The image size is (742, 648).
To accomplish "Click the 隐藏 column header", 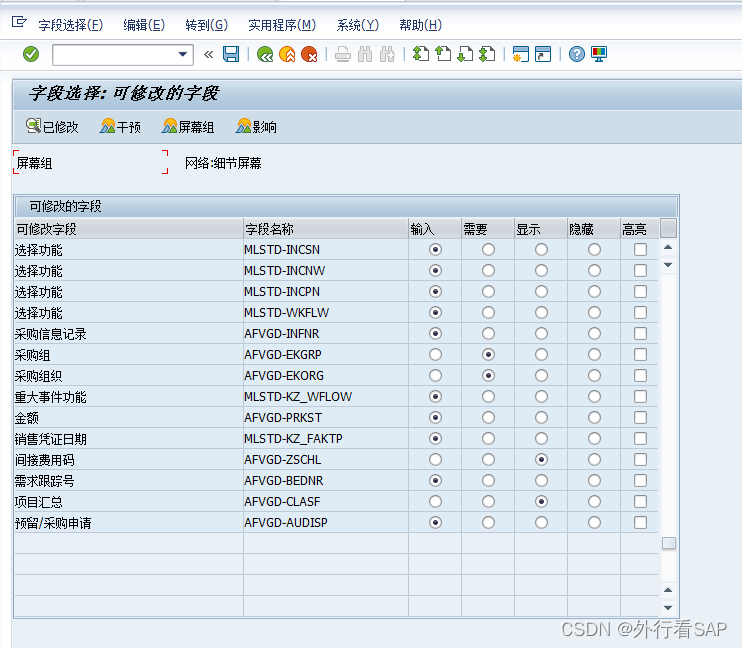I will pyautogui.click(x=594, y=229).
